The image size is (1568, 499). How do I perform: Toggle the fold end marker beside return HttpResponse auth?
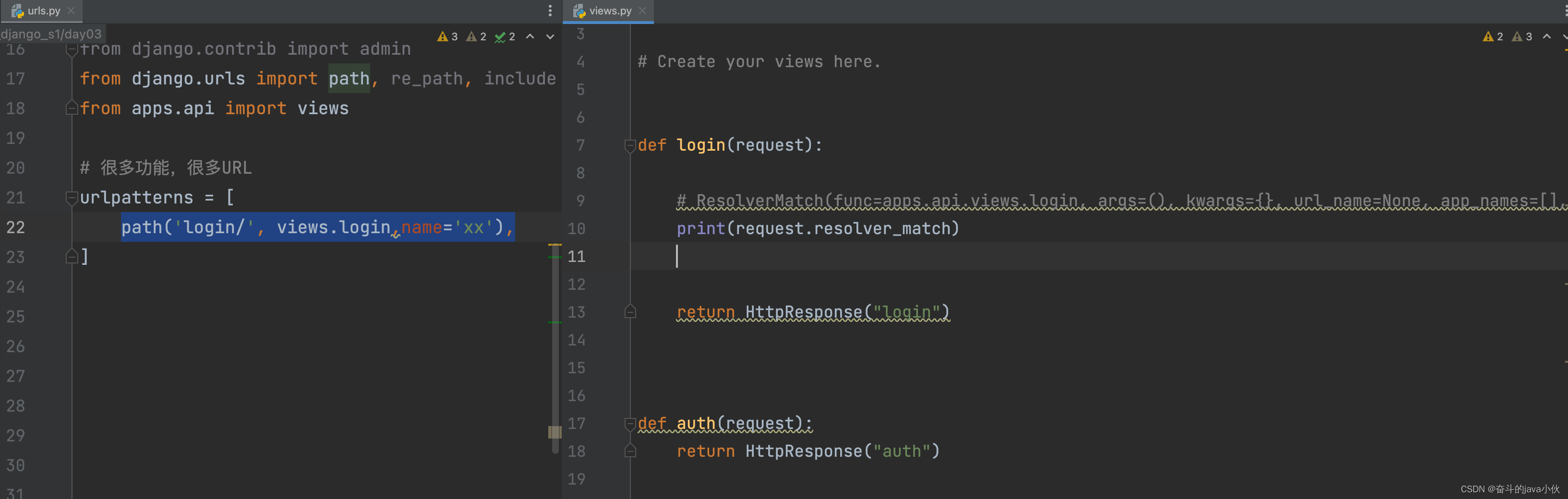(630, 451)
